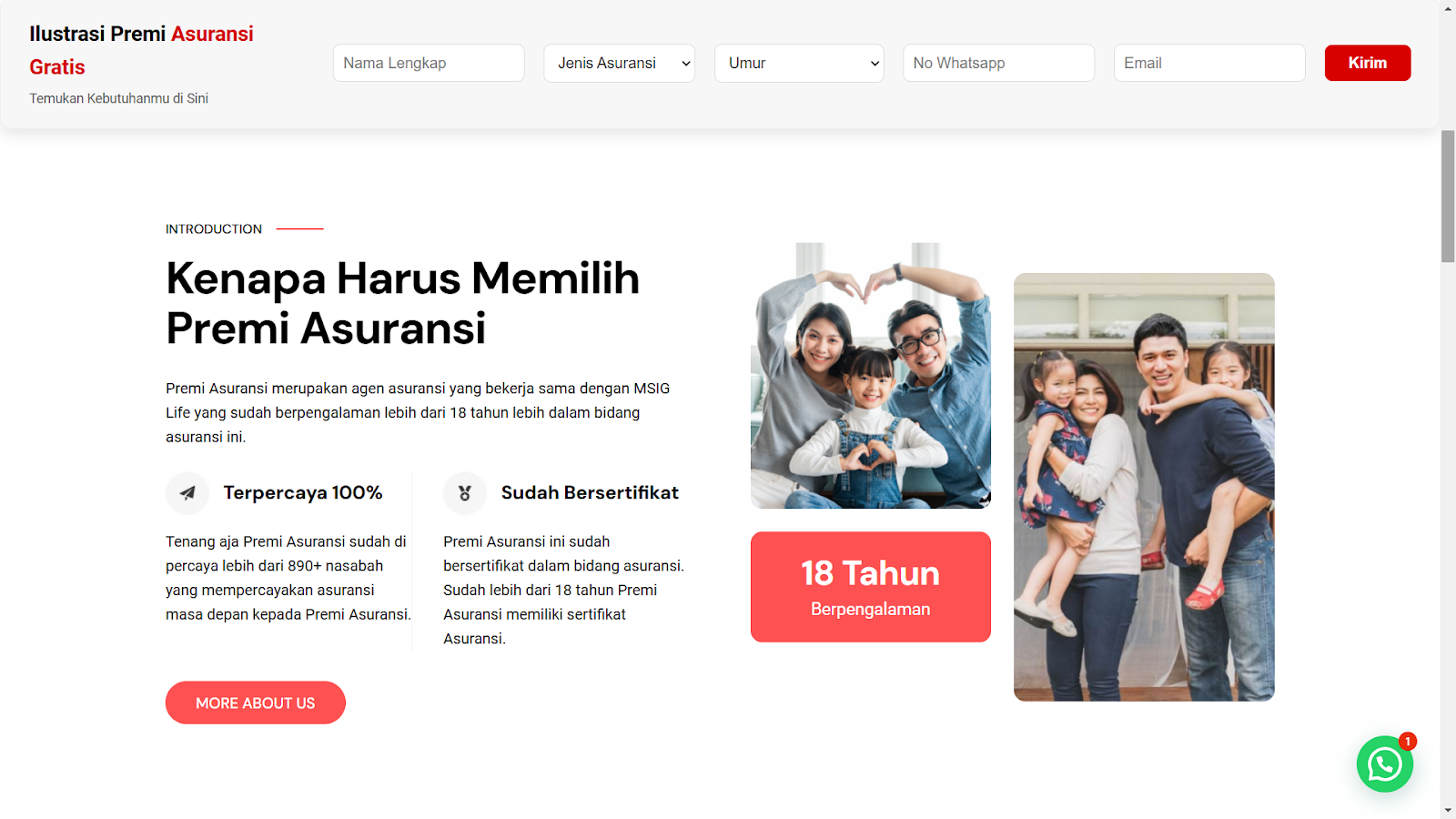Click the family heart-hands photo

point(871,376)
